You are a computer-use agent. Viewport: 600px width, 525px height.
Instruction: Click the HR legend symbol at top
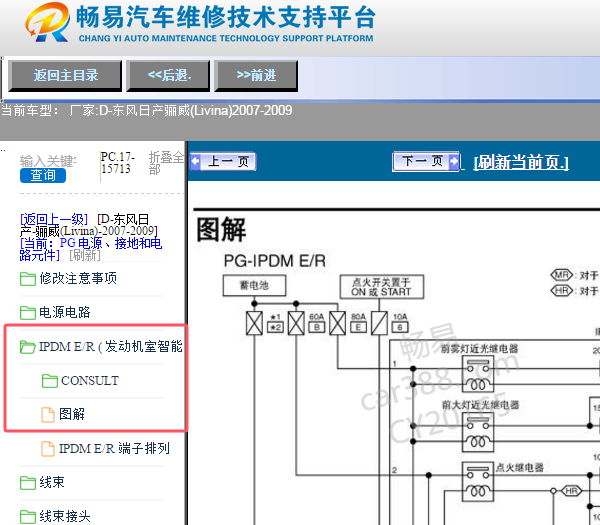(x=561, y=291)
